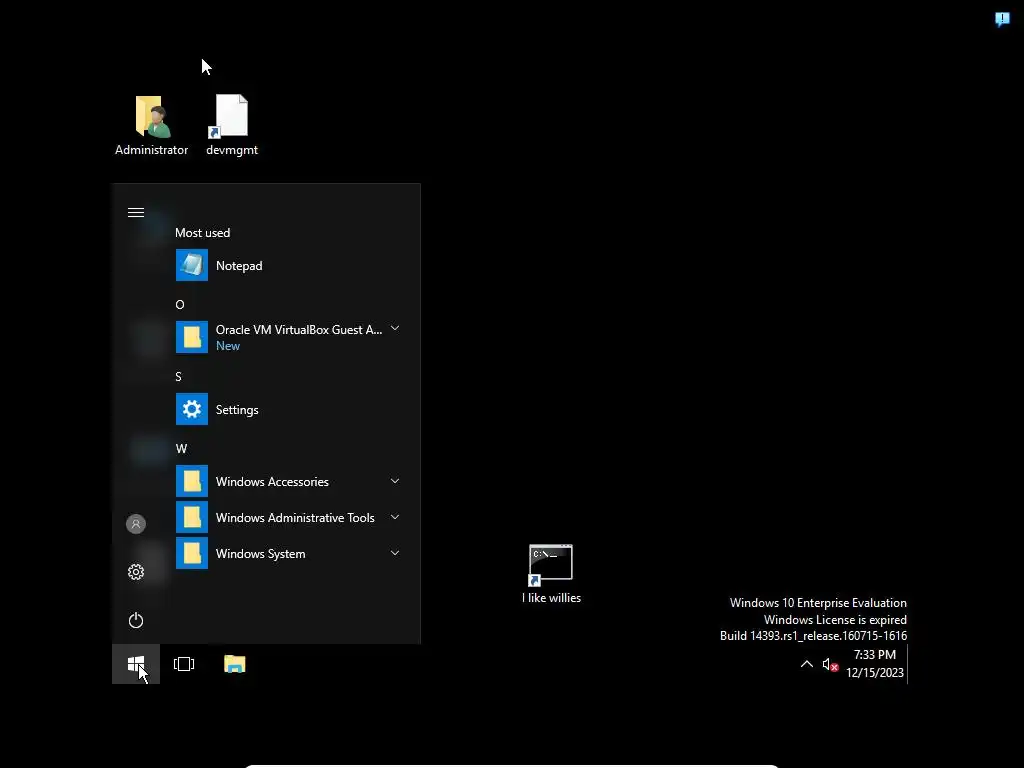The width and height of the screenshot is (1024, 768).
Task: Click the Notepad icon in Most used
Action: coord(192,265)
